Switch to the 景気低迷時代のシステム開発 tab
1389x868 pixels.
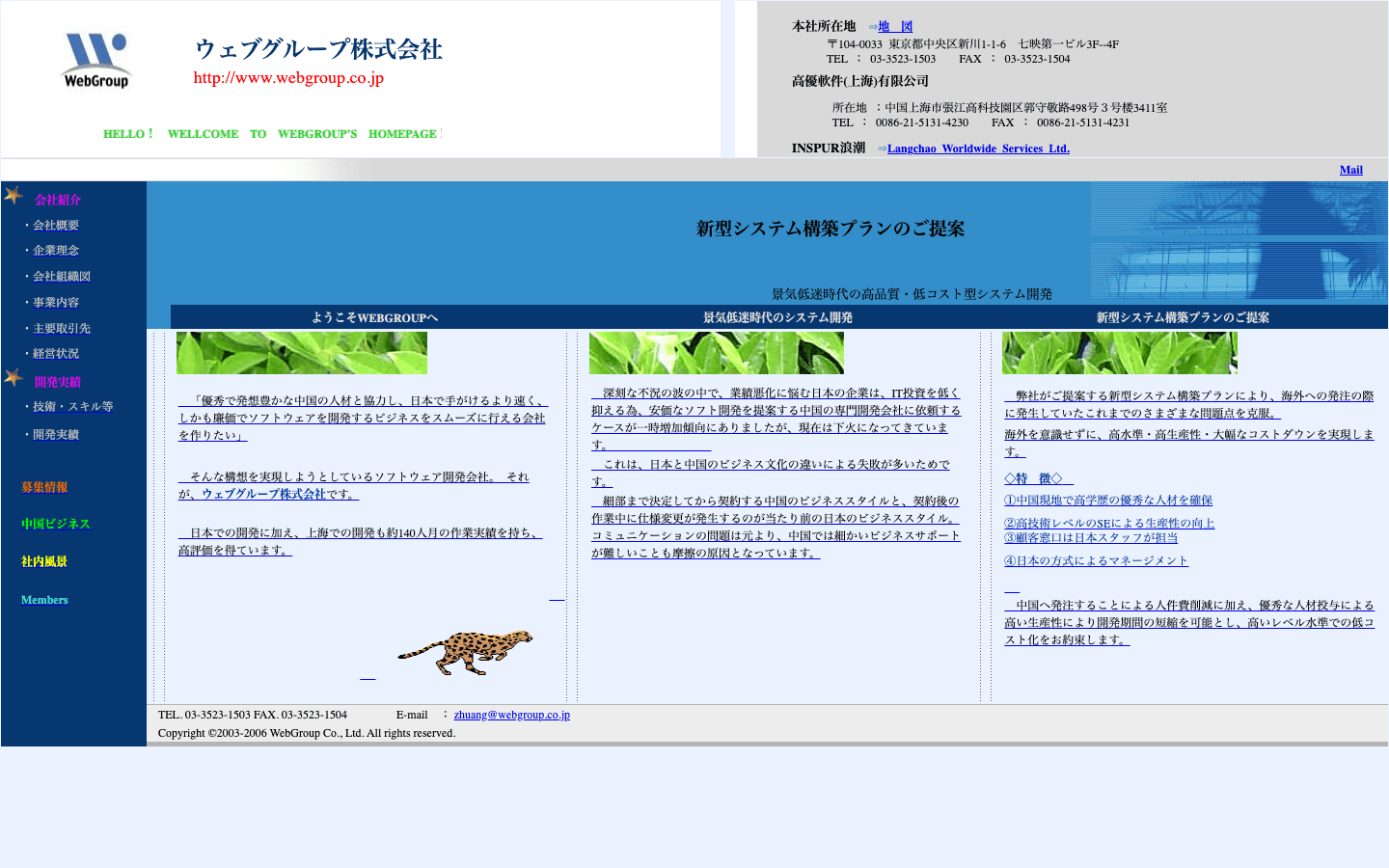click(777, 317)
